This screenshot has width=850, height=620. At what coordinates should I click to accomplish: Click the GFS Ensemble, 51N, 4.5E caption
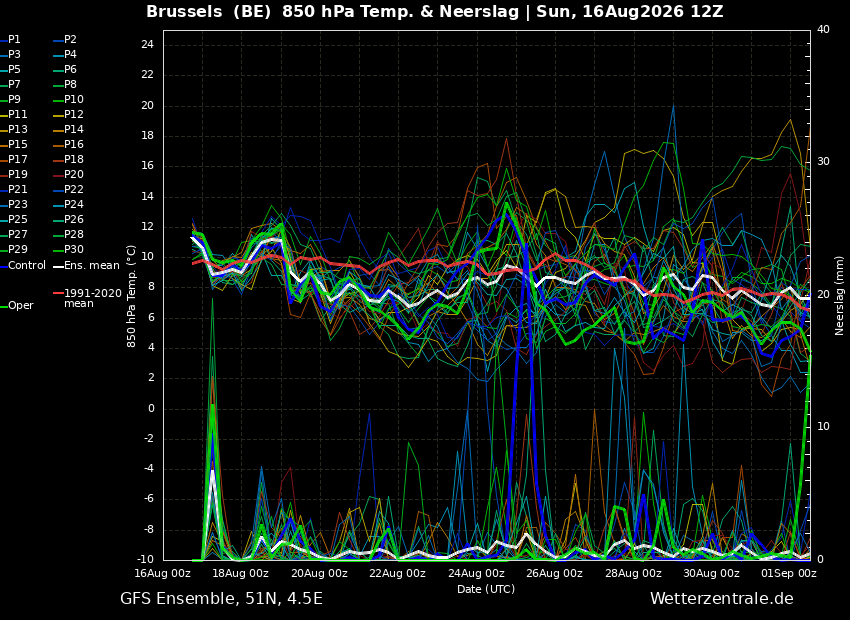click(x=221, y=599)
